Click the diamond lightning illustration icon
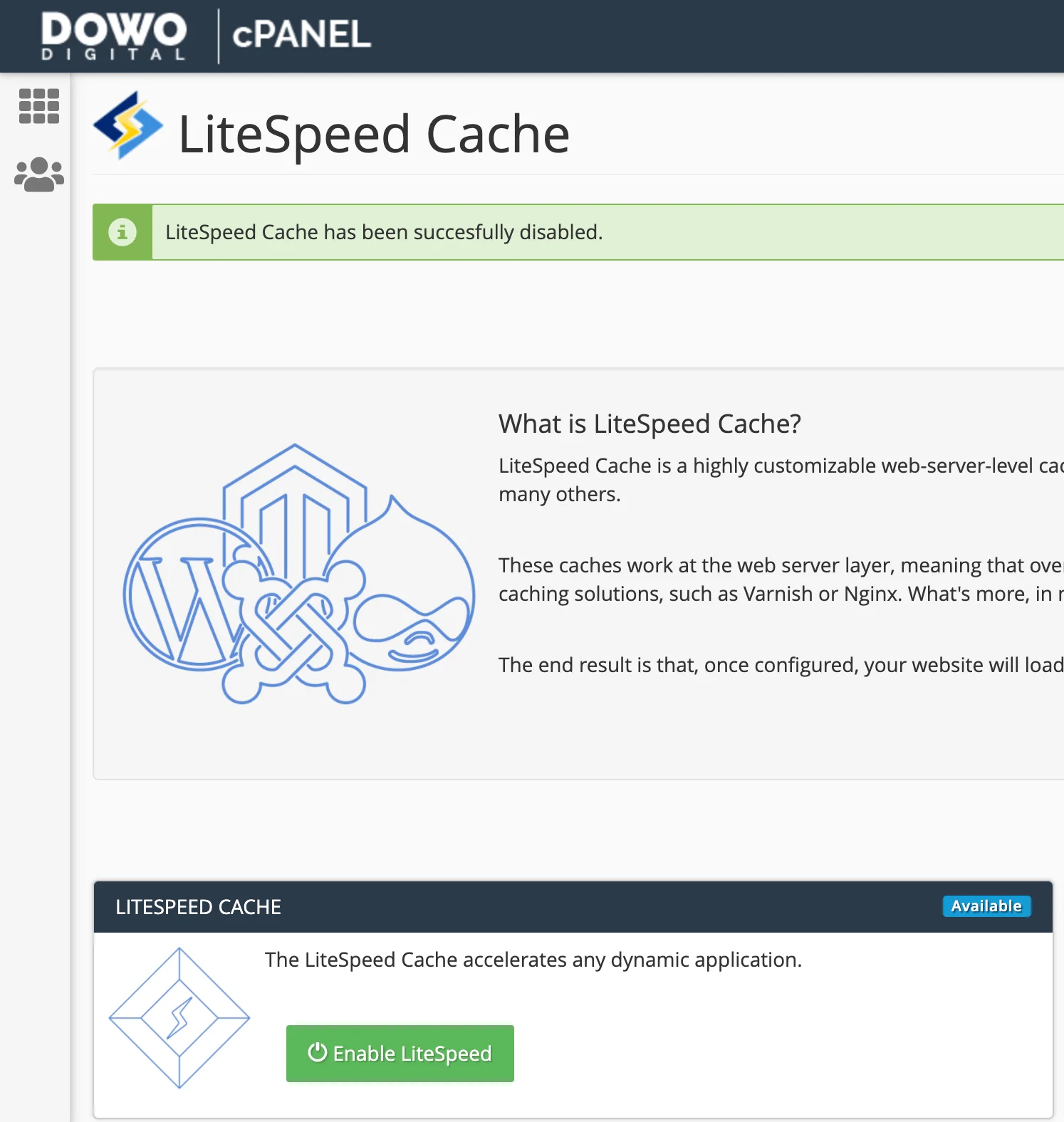 pos(179,1018)
